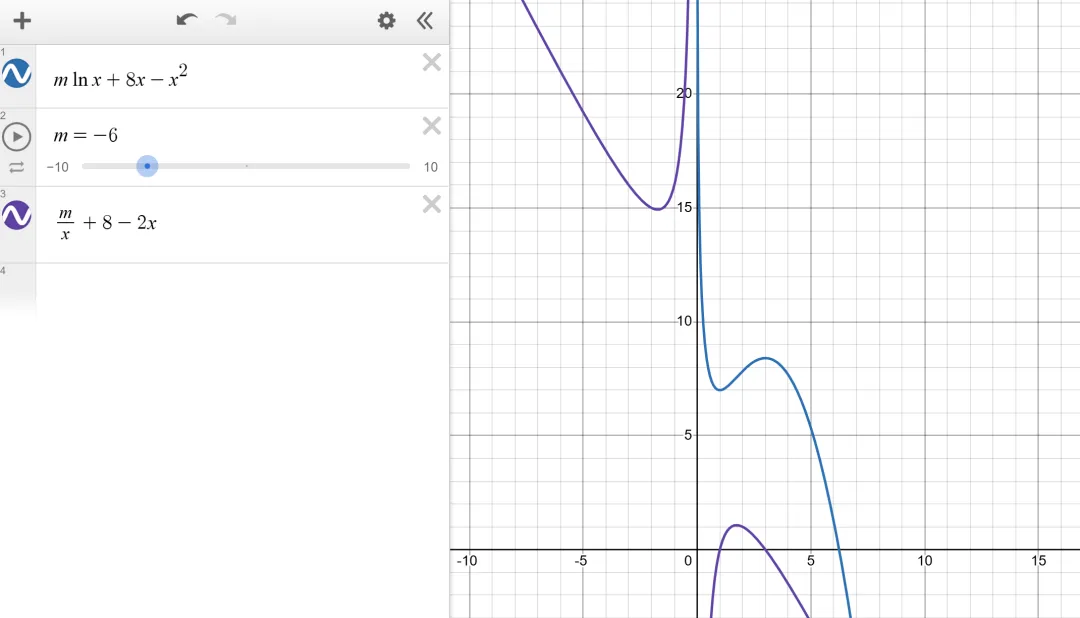Click the blue curve's local minimum near x=1

click(720, 390)
